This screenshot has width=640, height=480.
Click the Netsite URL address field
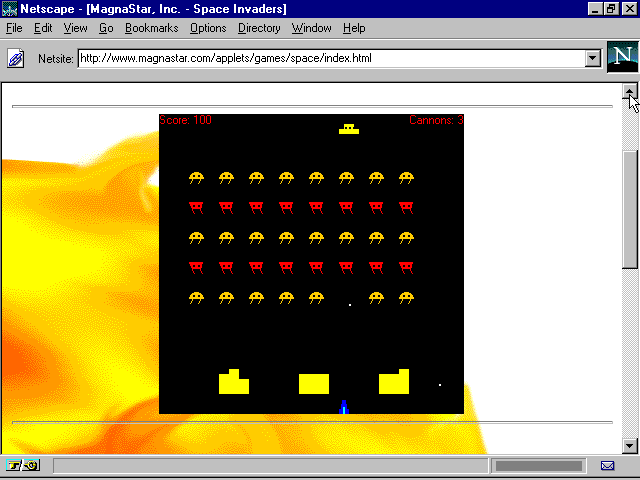point(330,59)
